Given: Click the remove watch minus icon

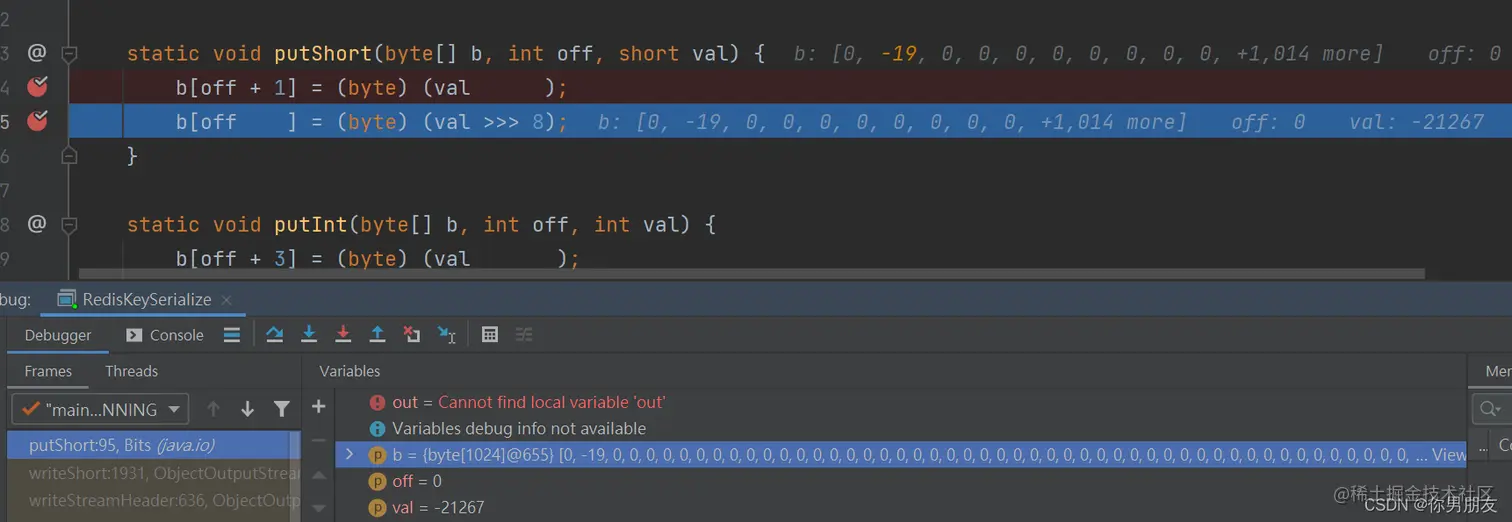Looking at the screenshot, I should point(319,440).
